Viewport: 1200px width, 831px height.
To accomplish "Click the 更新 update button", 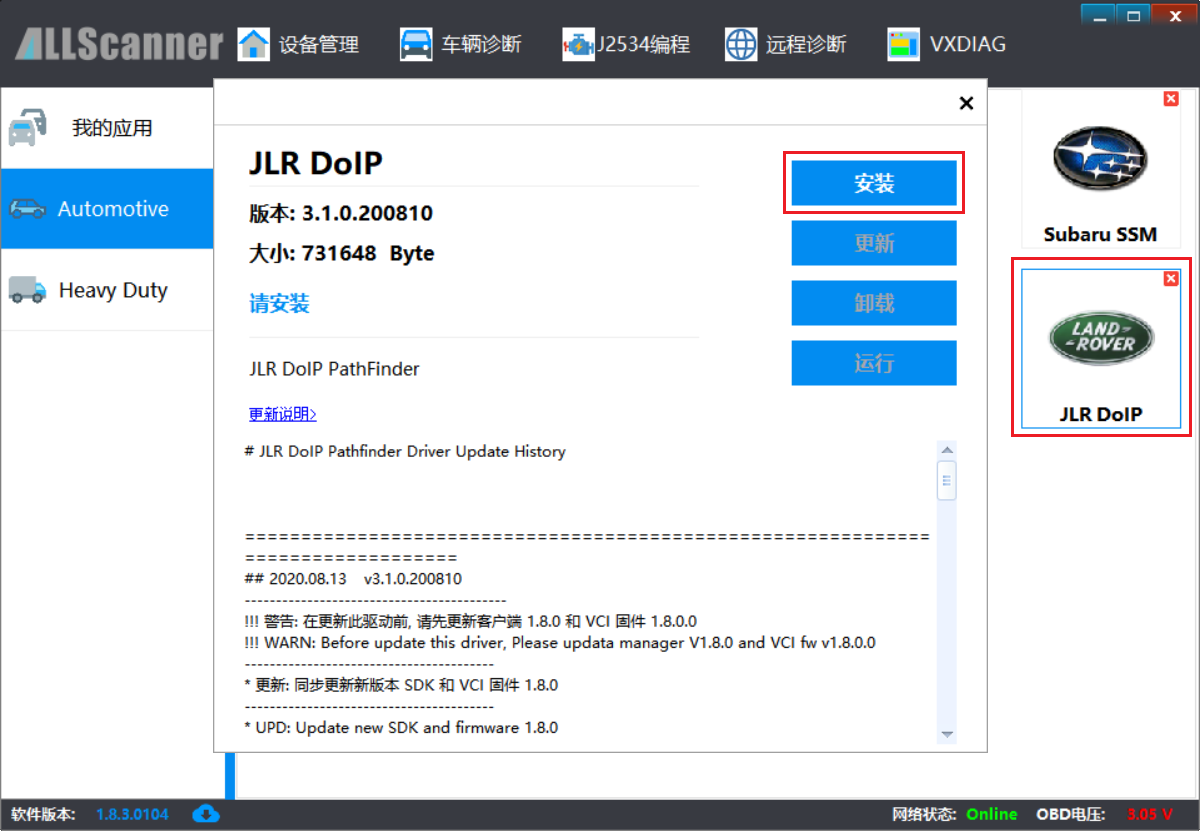I will click(874, 243).
